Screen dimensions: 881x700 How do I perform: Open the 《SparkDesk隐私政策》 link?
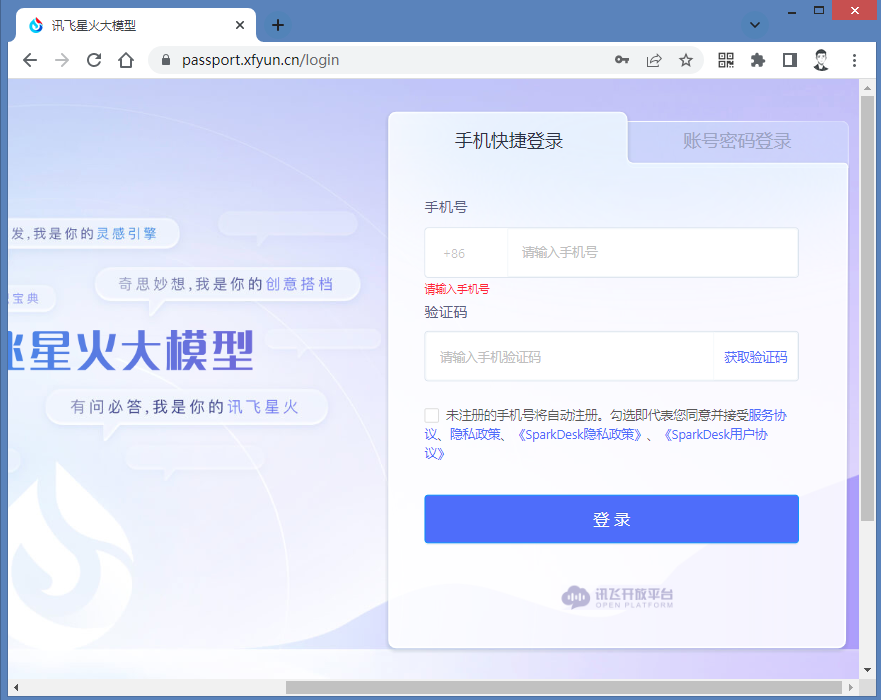580,435
